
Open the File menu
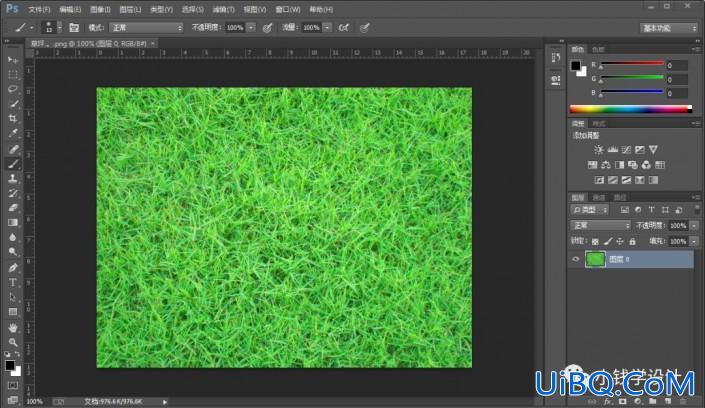pyautogui.click(x=39, y=9)
